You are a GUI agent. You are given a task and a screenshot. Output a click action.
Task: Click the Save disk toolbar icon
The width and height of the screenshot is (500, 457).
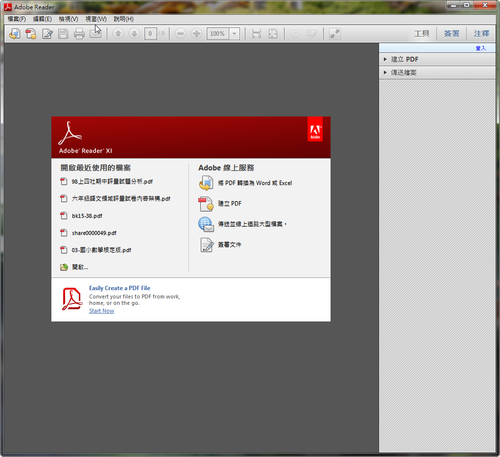point(63,34)
